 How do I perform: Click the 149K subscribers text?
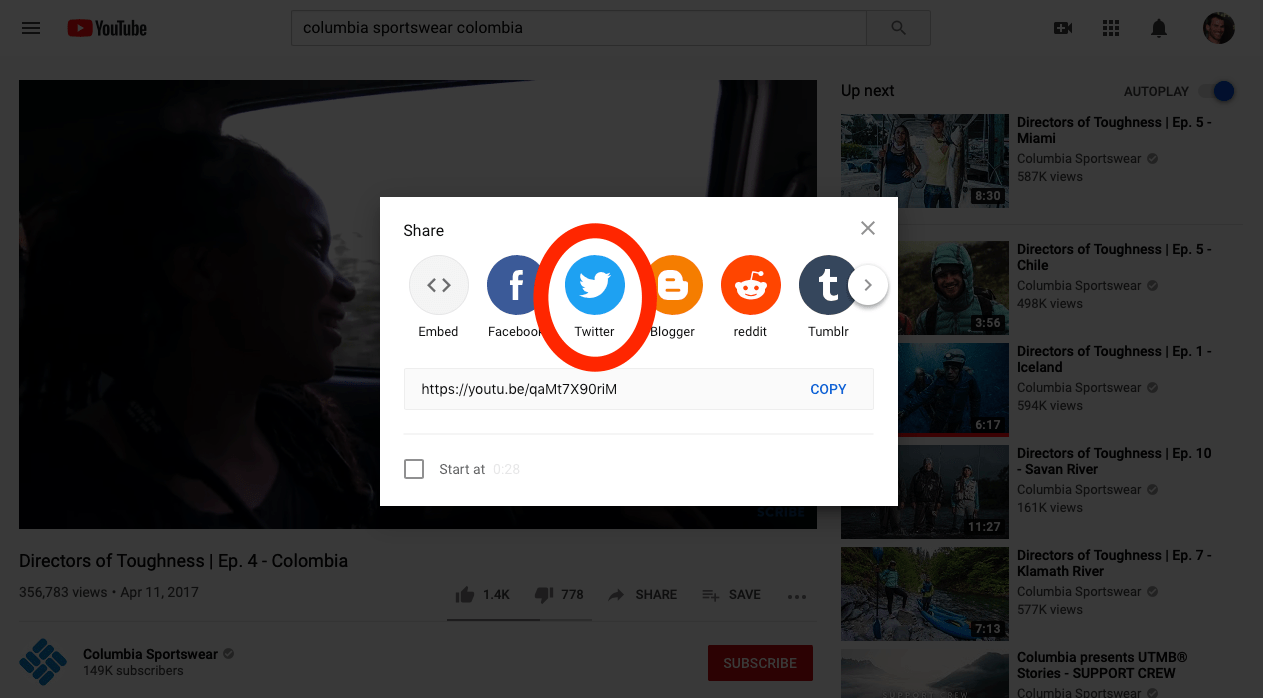[133, 671]
